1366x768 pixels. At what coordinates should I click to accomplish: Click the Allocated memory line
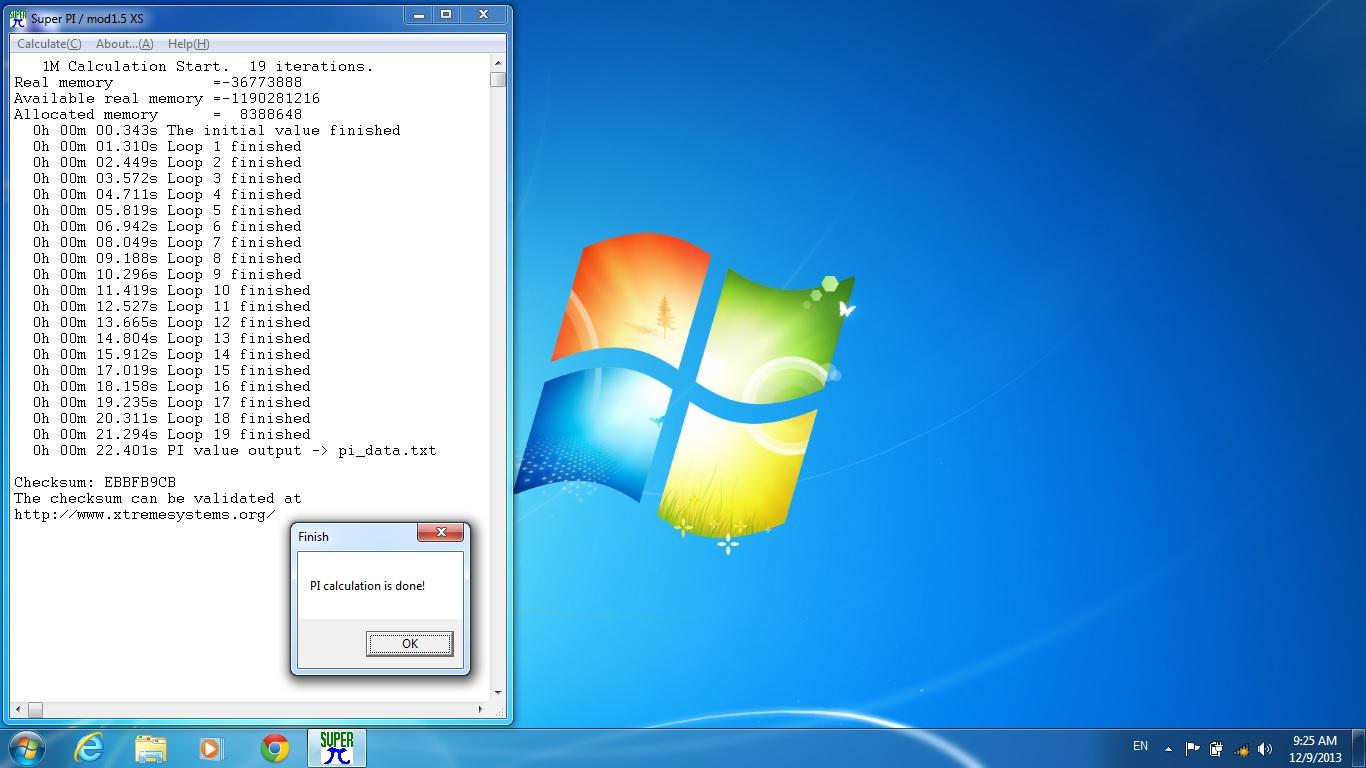158,115
